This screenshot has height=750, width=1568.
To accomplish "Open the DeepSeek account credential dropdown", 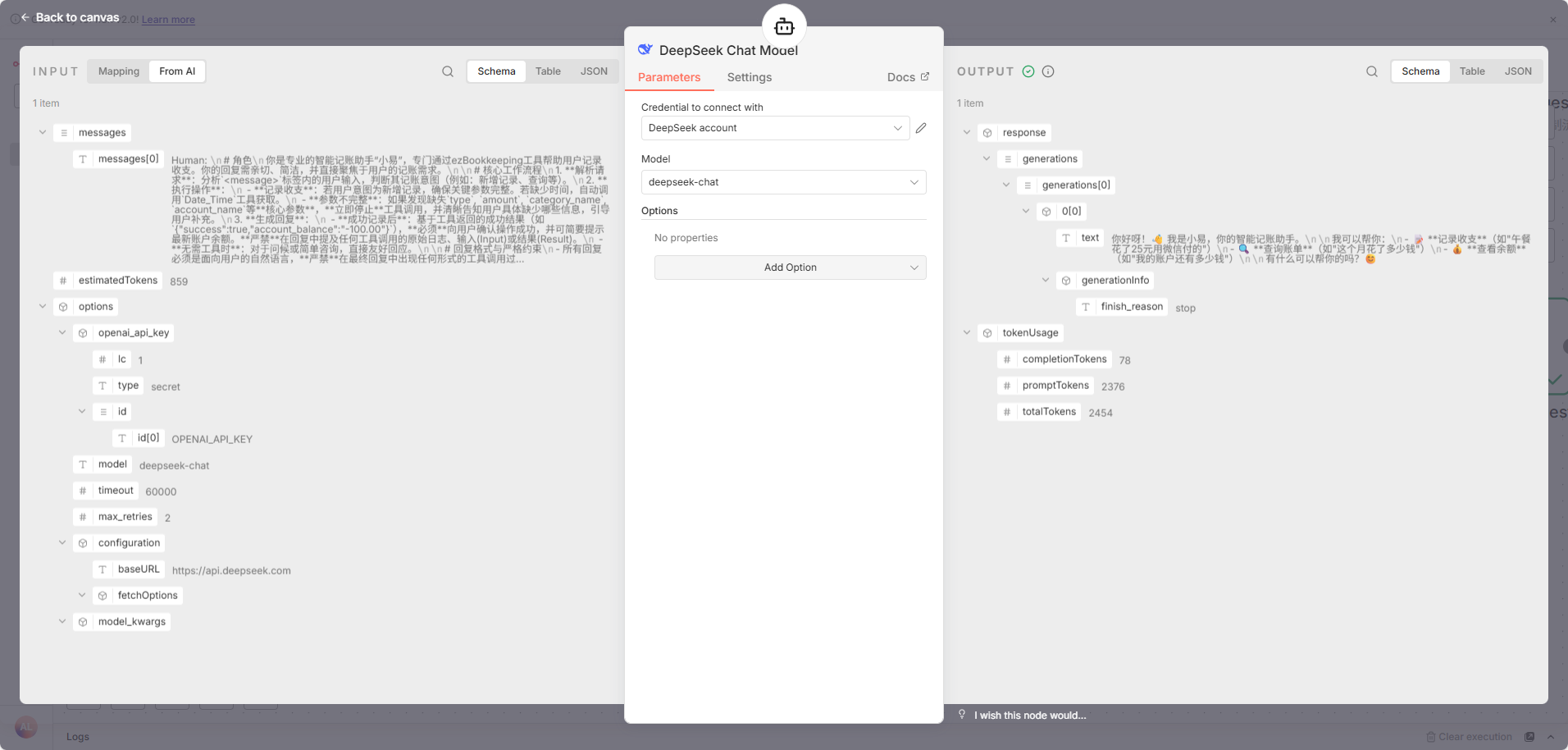I will [x=775, y=128].
